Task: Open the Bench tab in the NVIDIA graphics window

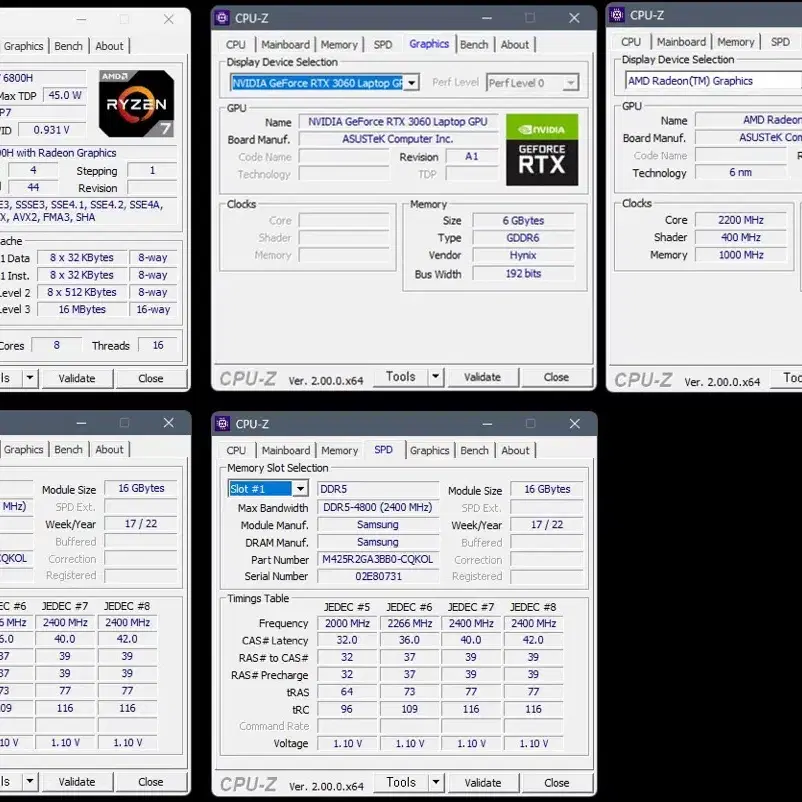Action: (474, 44)
